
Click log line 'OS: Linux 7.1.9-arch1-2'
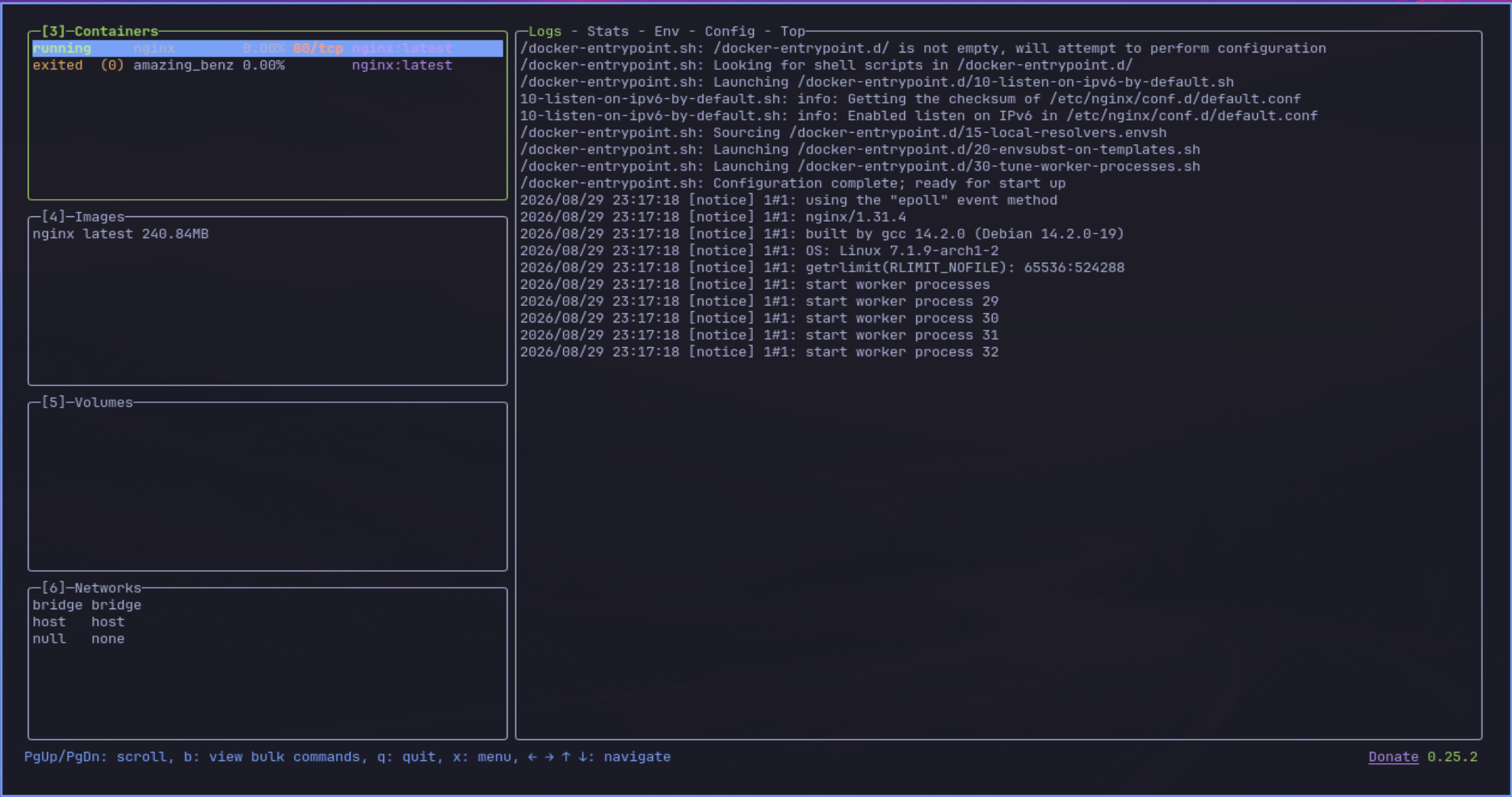tap(759, 251)
